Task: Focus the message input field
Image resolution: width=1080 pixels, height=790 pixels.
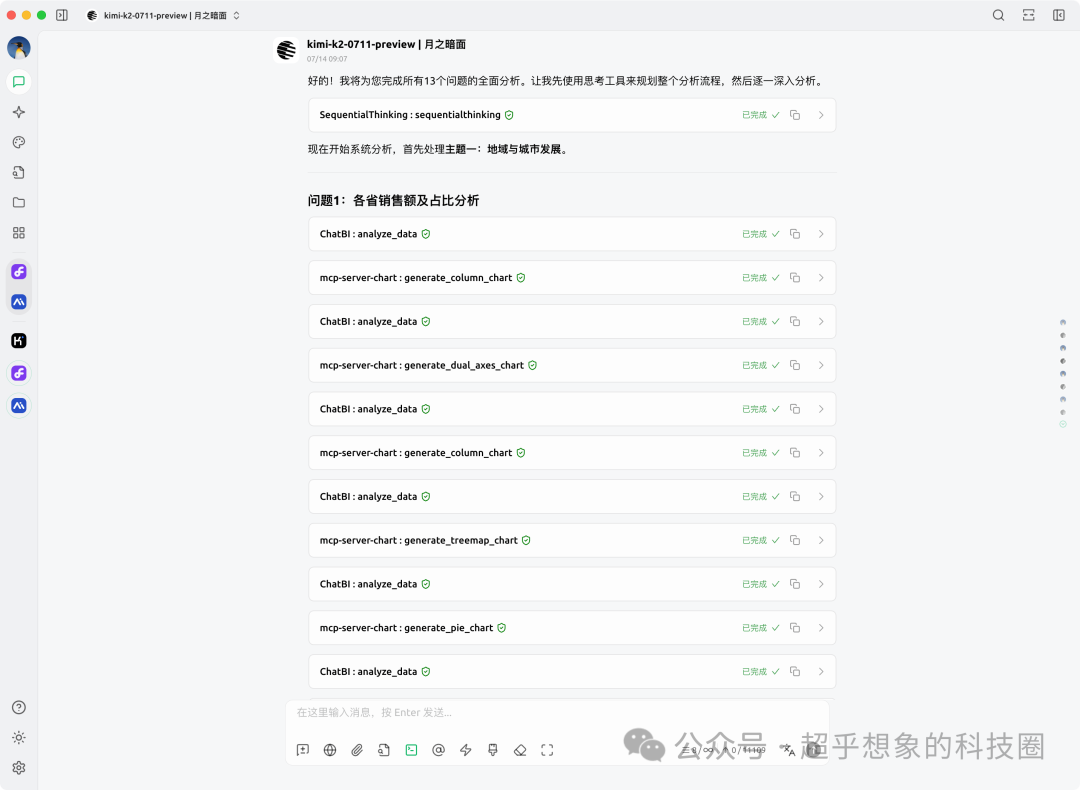Action: coord(558,713)
